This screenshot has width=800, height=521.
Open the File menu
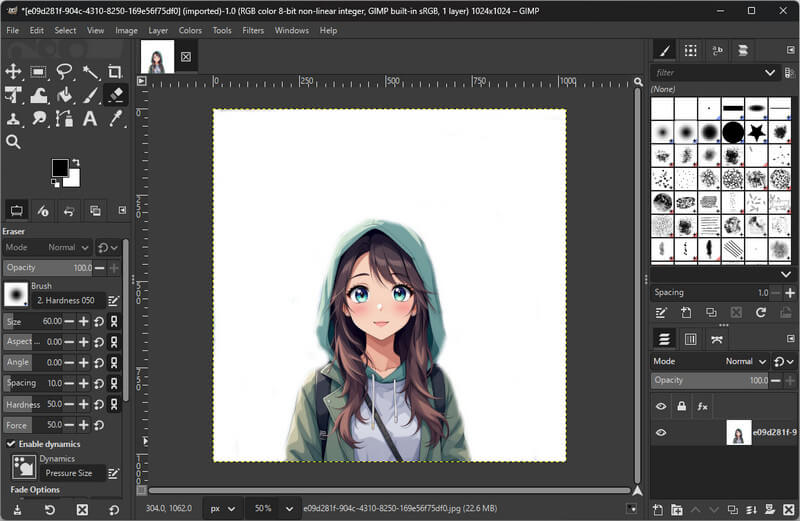(x=12, y=31)
